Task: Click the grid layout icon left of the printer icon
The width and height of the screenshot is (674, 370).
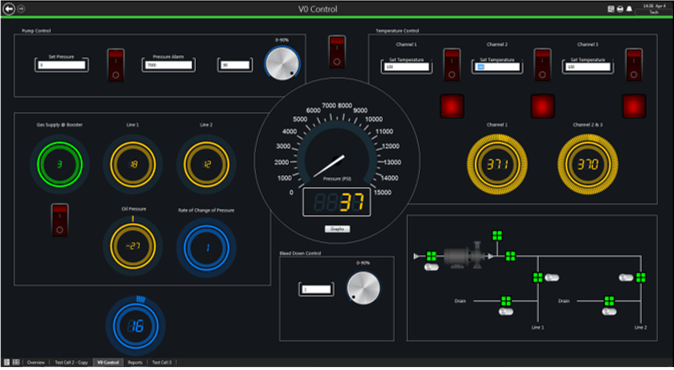Action: tap(611, 9)
